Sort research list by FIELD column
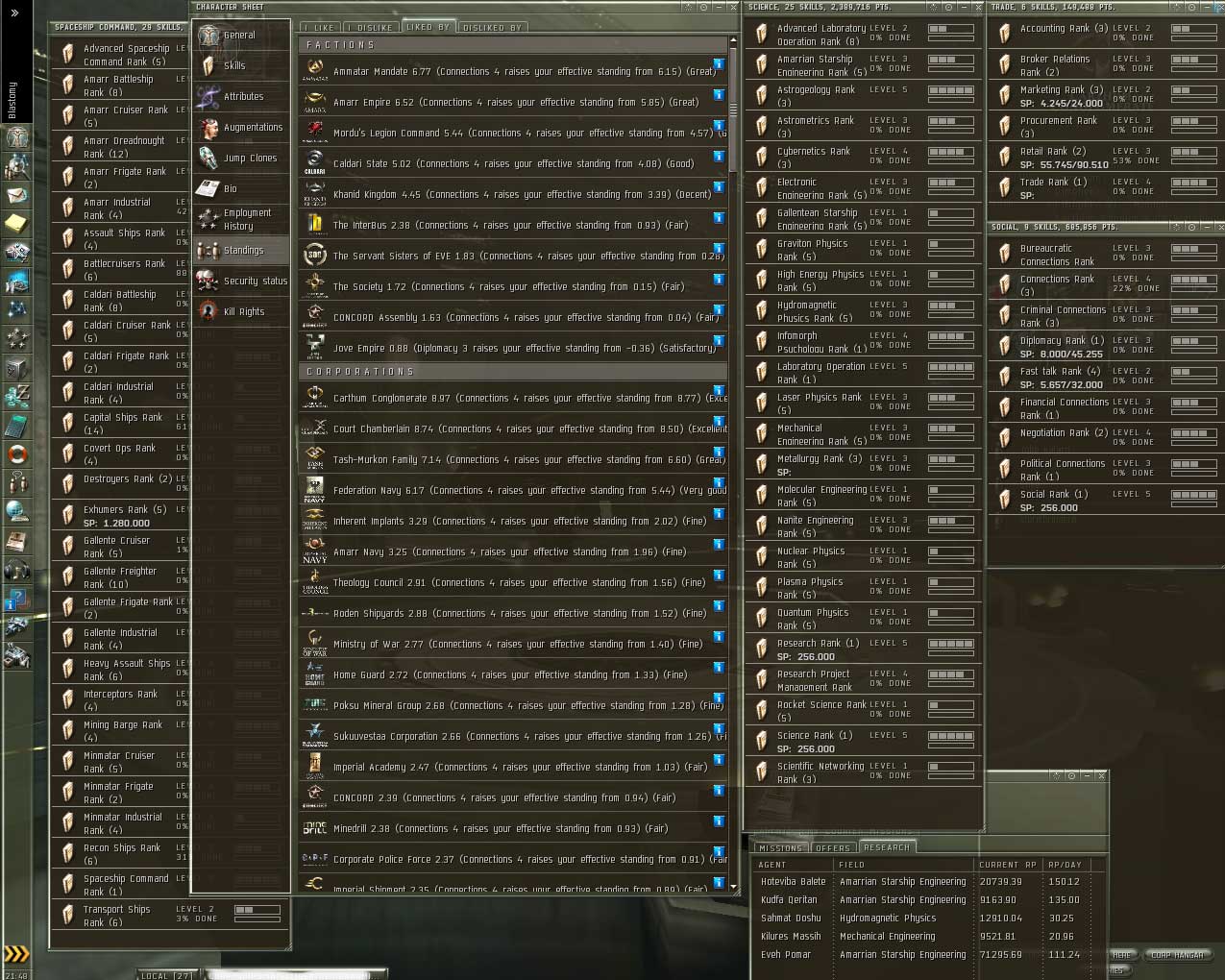This screenshot has width=1225, height=980. pos(904,864)
